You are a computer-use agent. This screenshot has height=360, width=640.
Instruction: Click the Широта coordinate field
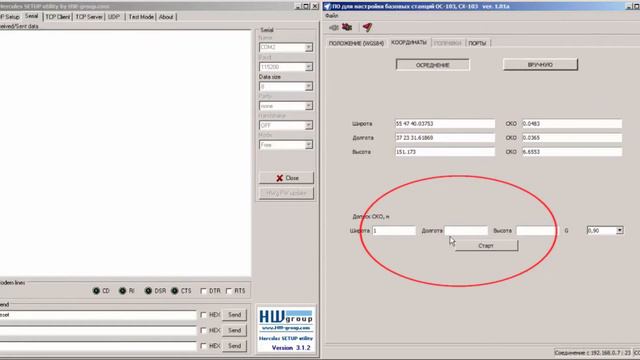[x=445, y=124]
